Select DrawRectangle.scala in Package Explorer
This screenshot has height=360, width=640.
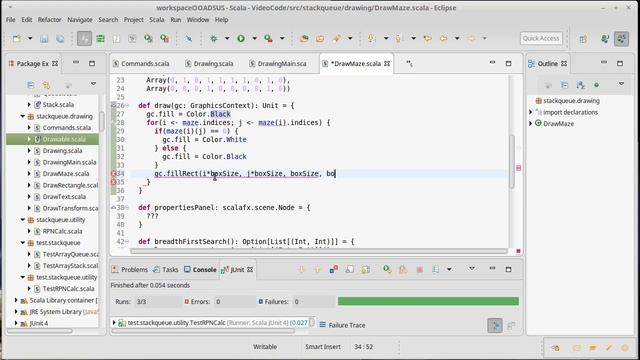(70, 185)
